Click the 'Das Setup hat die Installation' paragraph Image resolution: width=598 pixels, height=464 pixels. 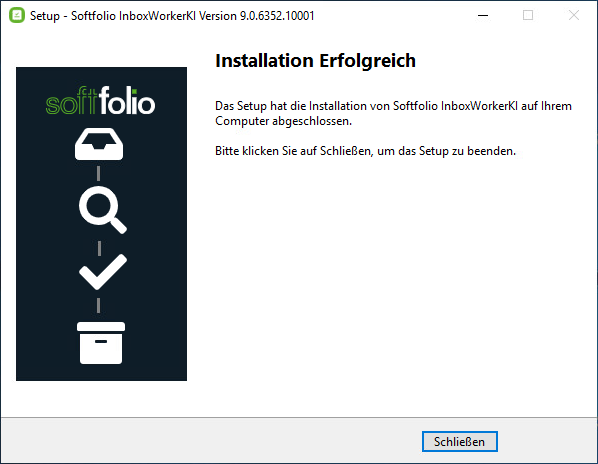(393, 113)
